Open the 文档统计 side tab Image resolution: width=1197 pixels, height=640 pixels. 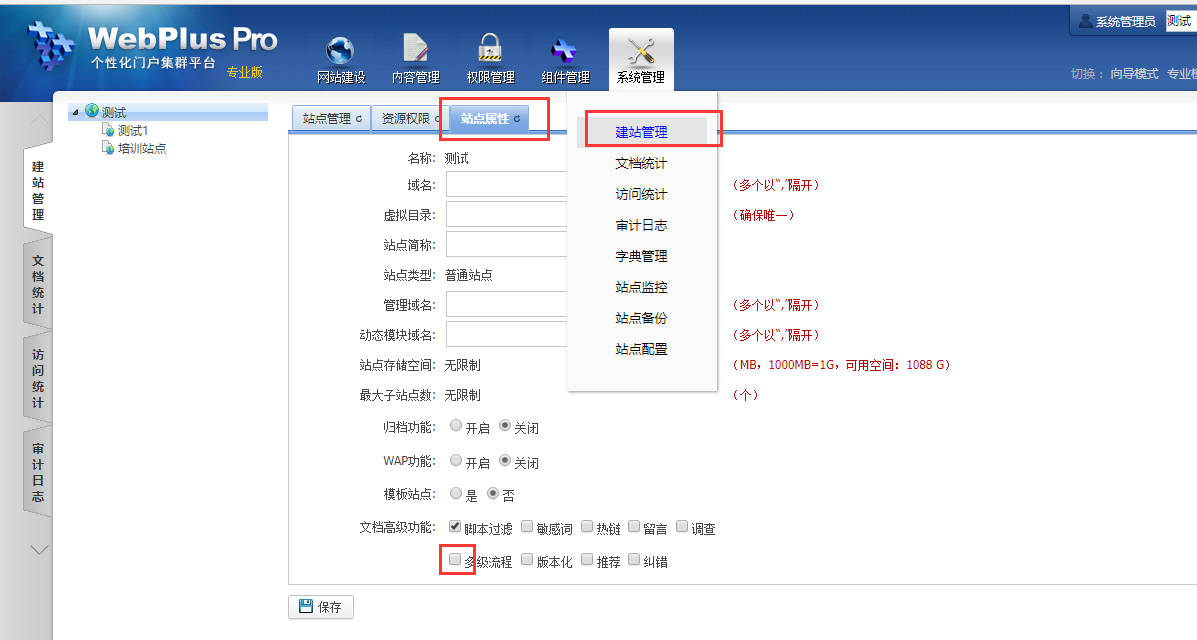coord(37,285)
